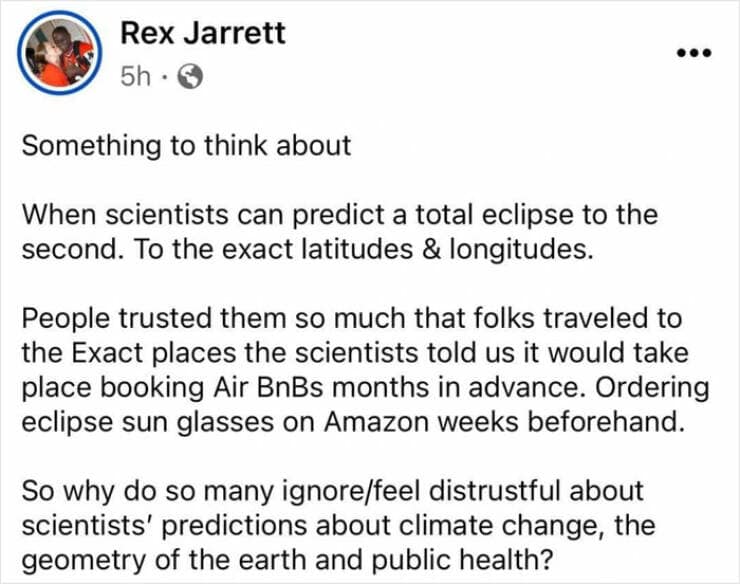
Task: Click the Rex Jarrett name link
Action: 202,33
